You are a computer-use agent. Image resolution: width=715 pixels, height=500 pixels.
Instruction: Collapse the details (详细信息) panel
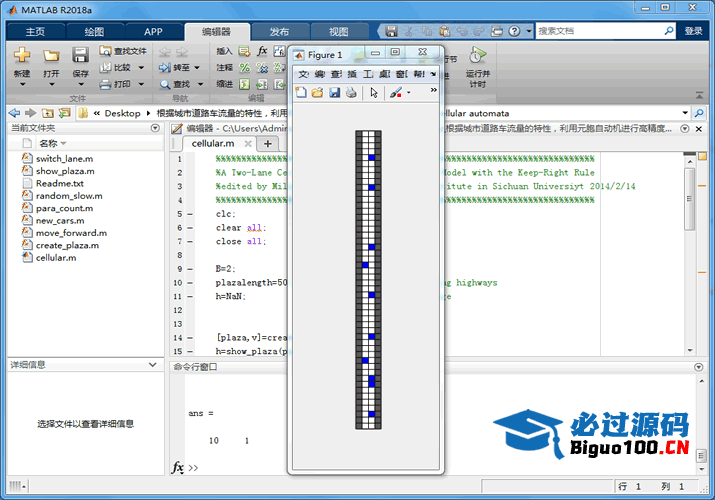152,365
